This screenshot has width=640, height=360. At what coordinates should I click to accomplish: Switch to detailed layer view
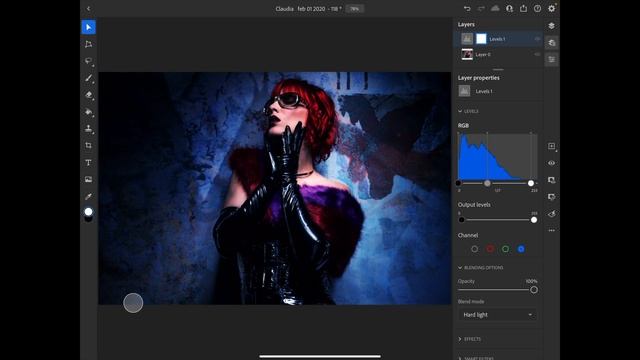(x=551, y=43)
